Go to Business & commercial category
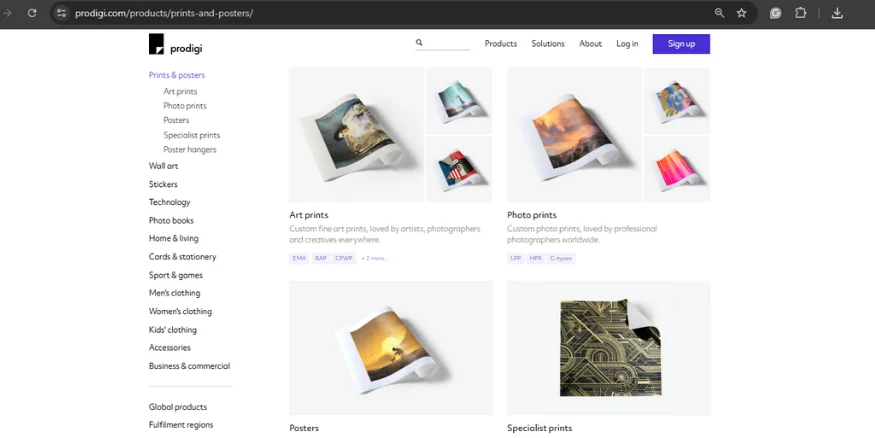The height and width of the screenshot is (438, 875). tap(189, 366)
